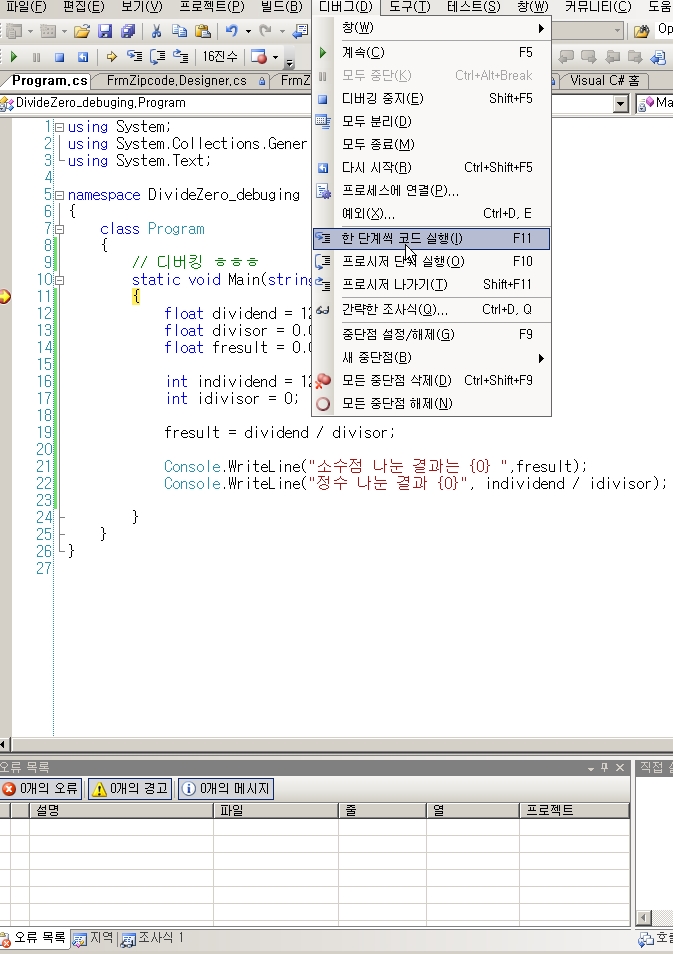Select 프로세스에 연결(P)... menu item
The height and width of the screenshot is (954, 673).
(431, 191)
